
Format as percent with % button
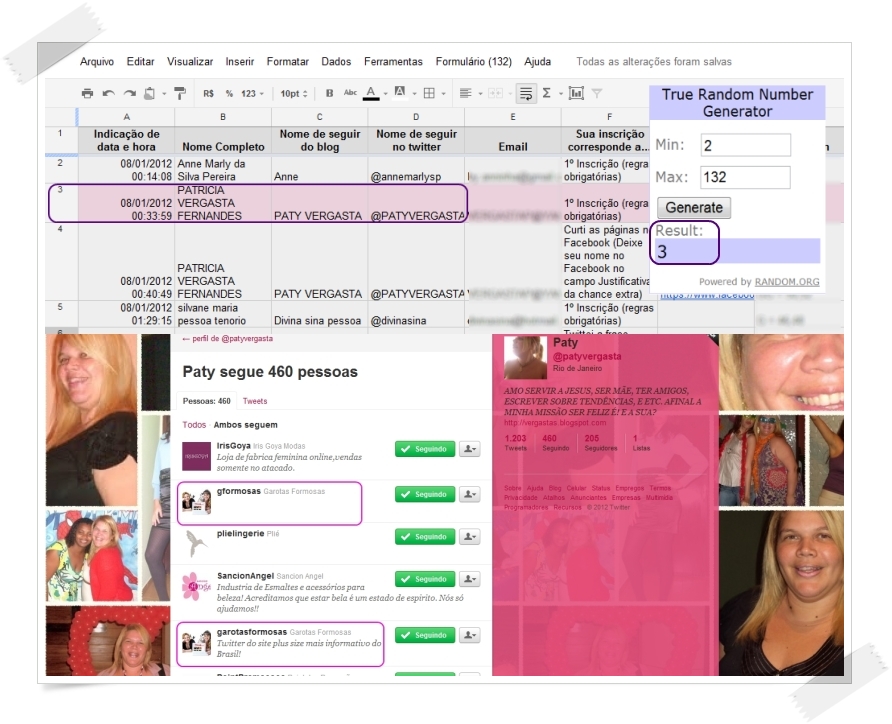[x=229, y=93]
